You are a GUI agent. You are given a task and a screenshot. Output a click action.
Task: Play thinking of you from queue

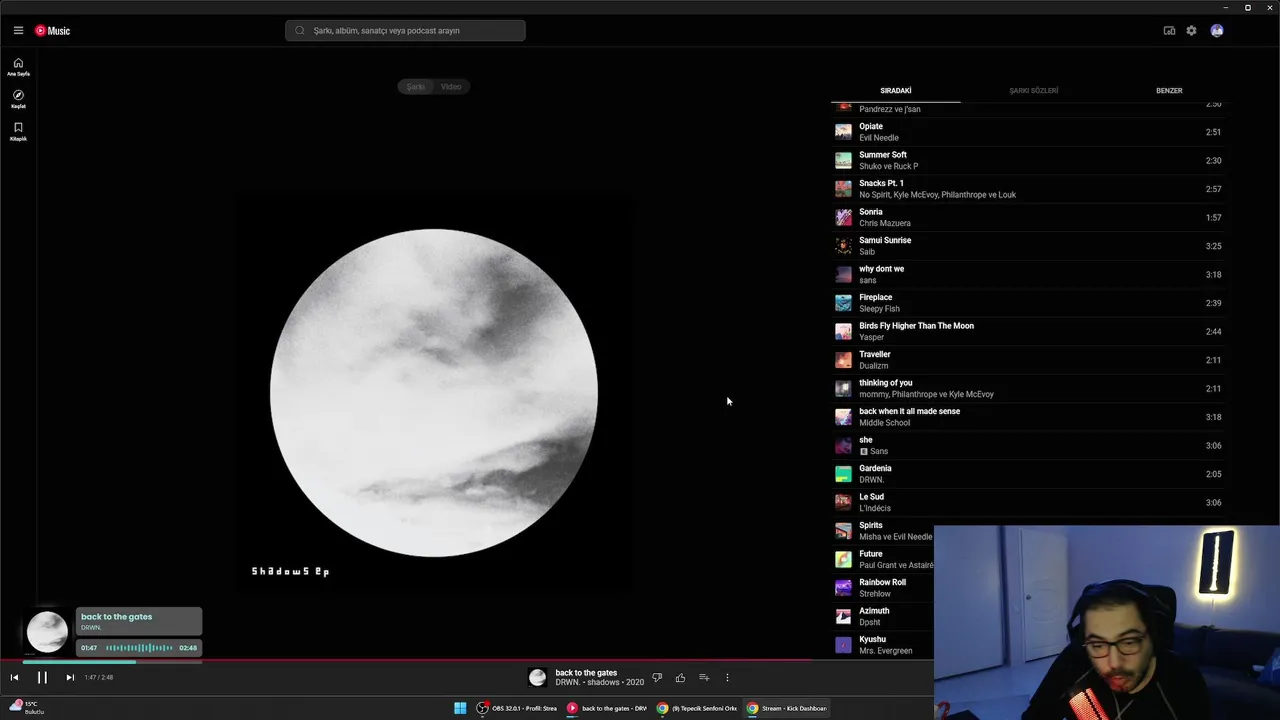click(1030, 388)
